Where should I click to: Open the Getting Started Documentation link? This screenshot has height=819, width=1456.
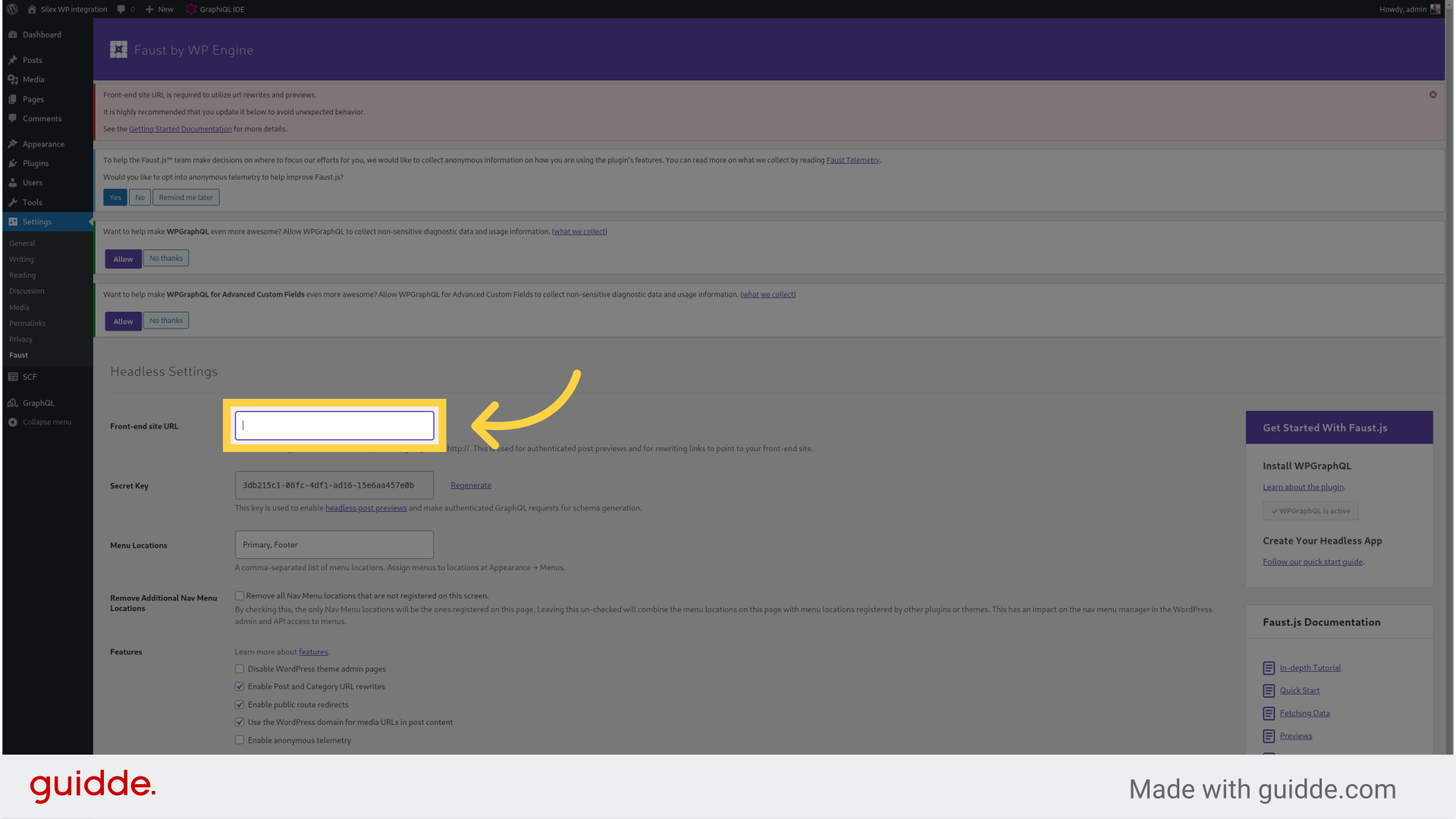click(180, 129)
